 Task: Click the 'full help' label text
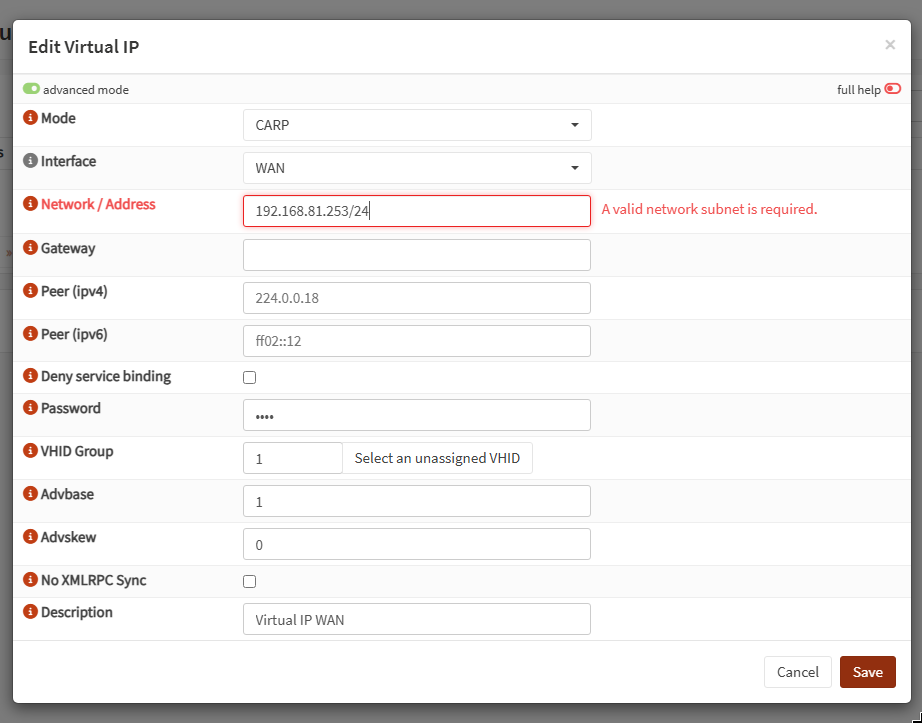(858, 90)
